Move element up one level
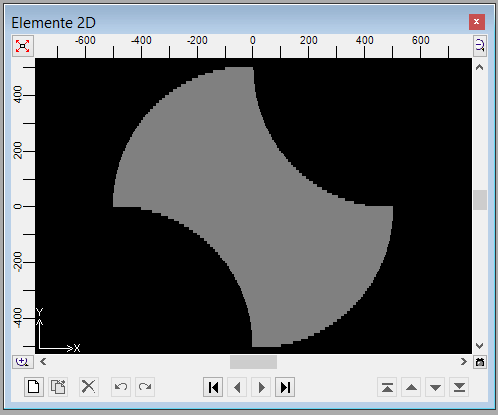 [x=411, y=387]
